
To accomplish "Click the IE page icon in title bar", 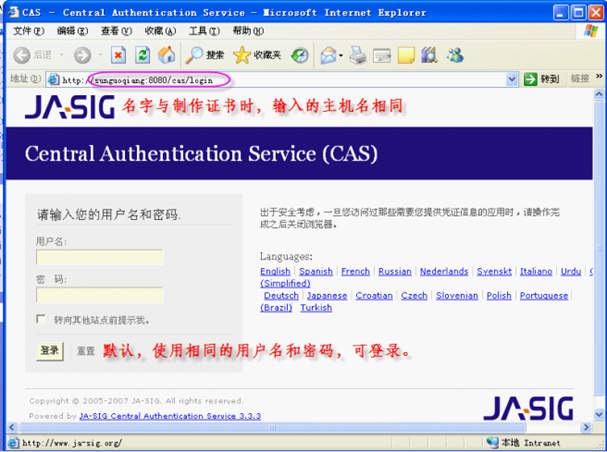I will 14,12.
